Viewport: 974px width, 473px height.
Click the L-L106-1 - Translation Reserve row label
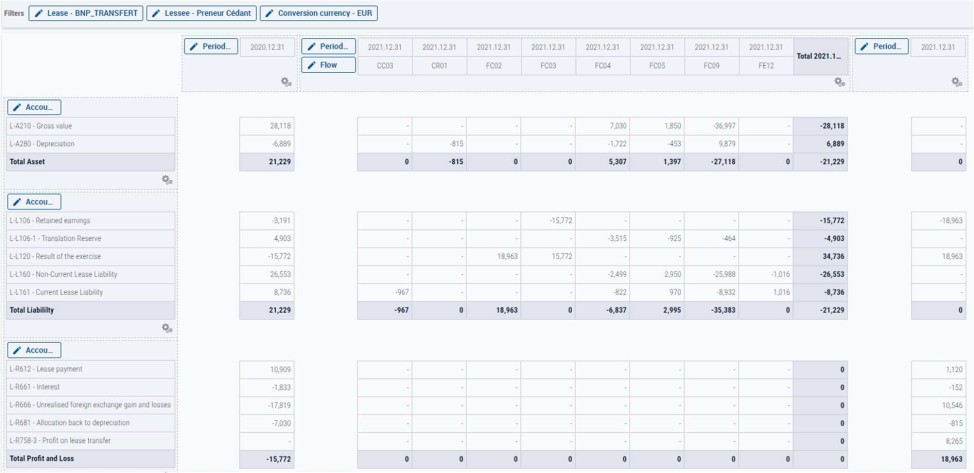click(91, 239)
